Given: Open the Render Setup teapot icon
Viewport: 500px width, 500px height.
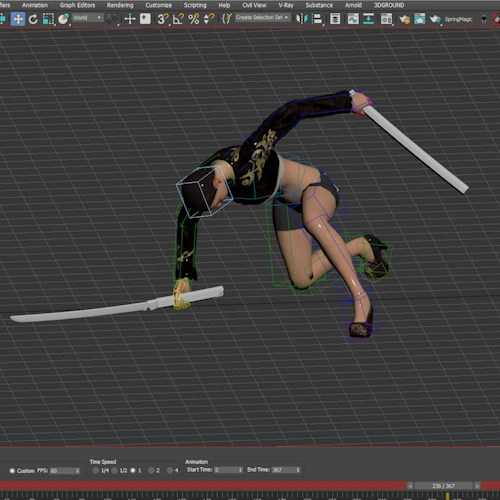Looking at the screenshot, I should (x=404, y=19).
